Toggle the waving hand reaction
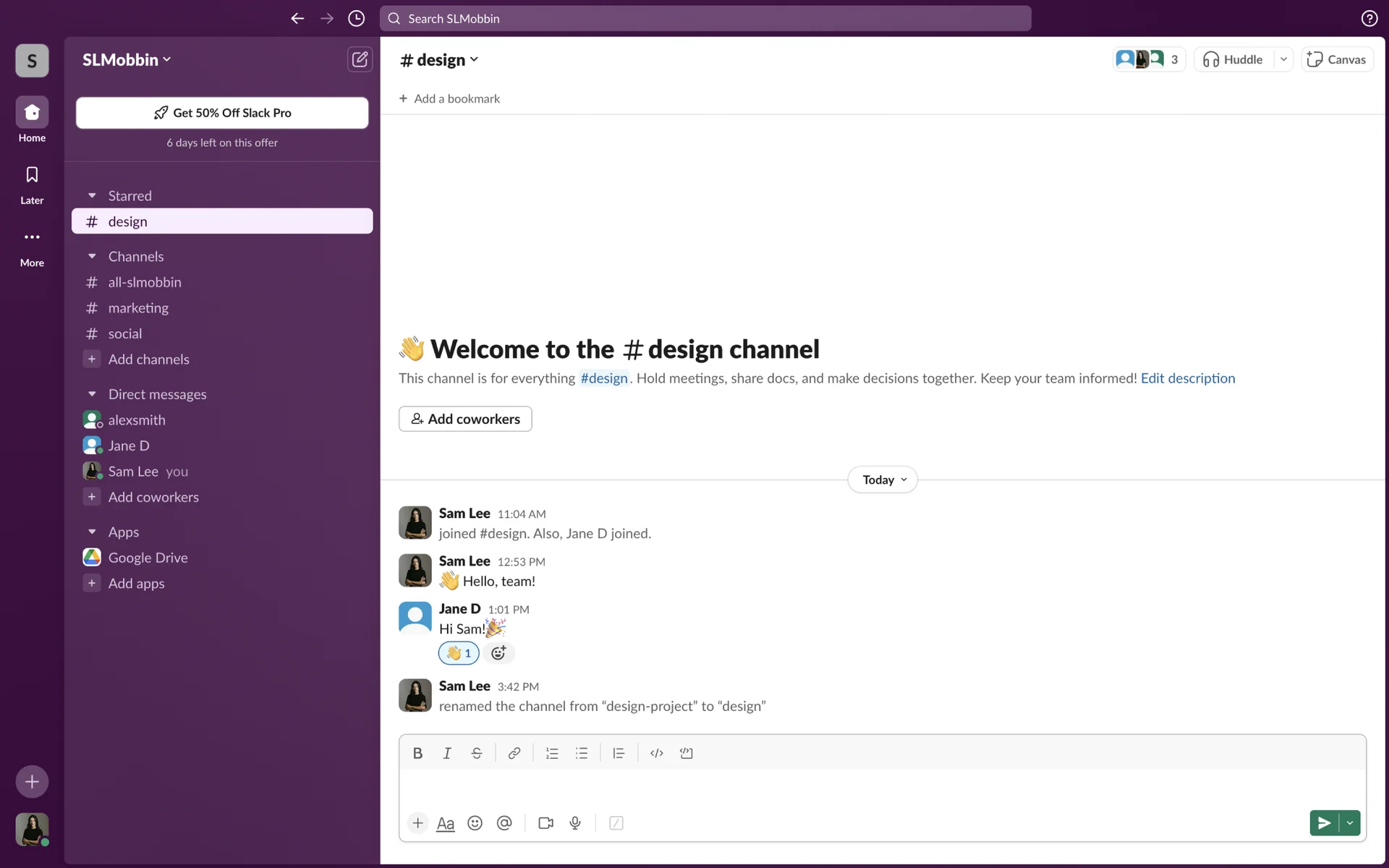This screenshot has height=868, width=1389. click(459, 653)
